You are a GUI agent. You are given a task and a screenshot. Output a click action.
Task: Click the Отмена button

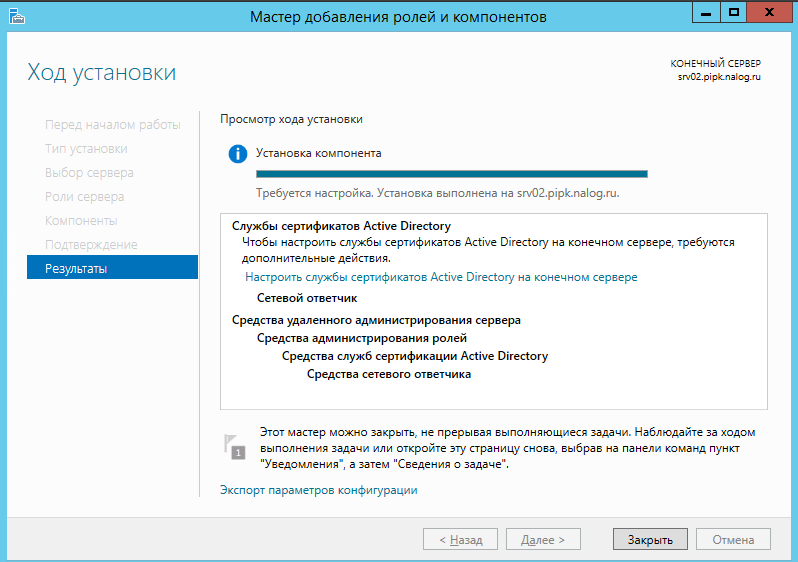tap(733, 540)
